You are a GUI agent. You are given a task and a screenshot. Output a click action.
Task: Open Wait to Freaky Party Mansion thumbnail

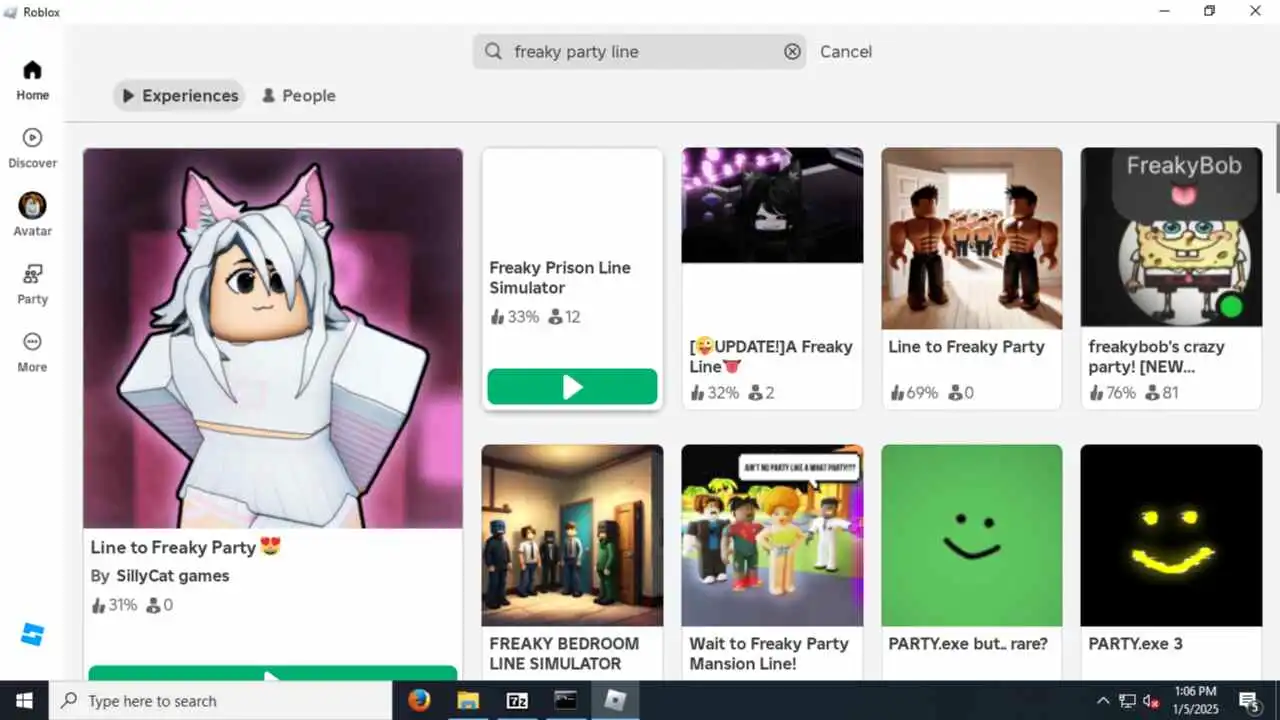point(772,535)
